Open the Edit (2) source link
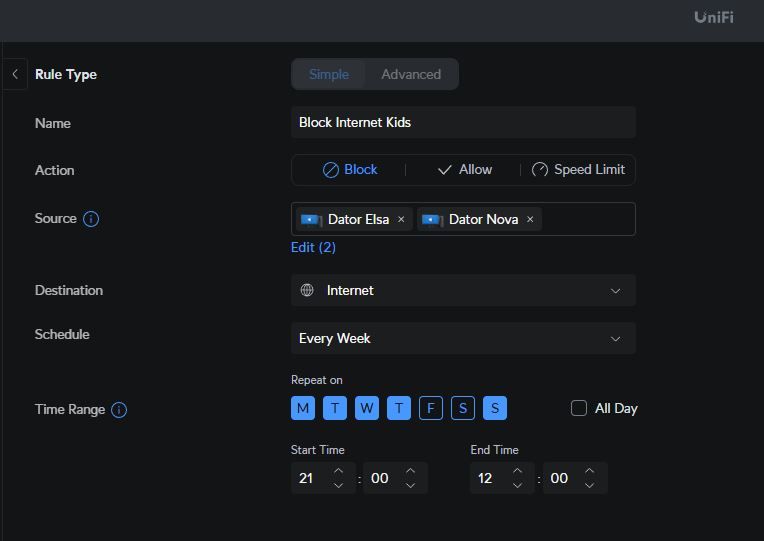Screen dimensions: 764x541 point(313,247)
